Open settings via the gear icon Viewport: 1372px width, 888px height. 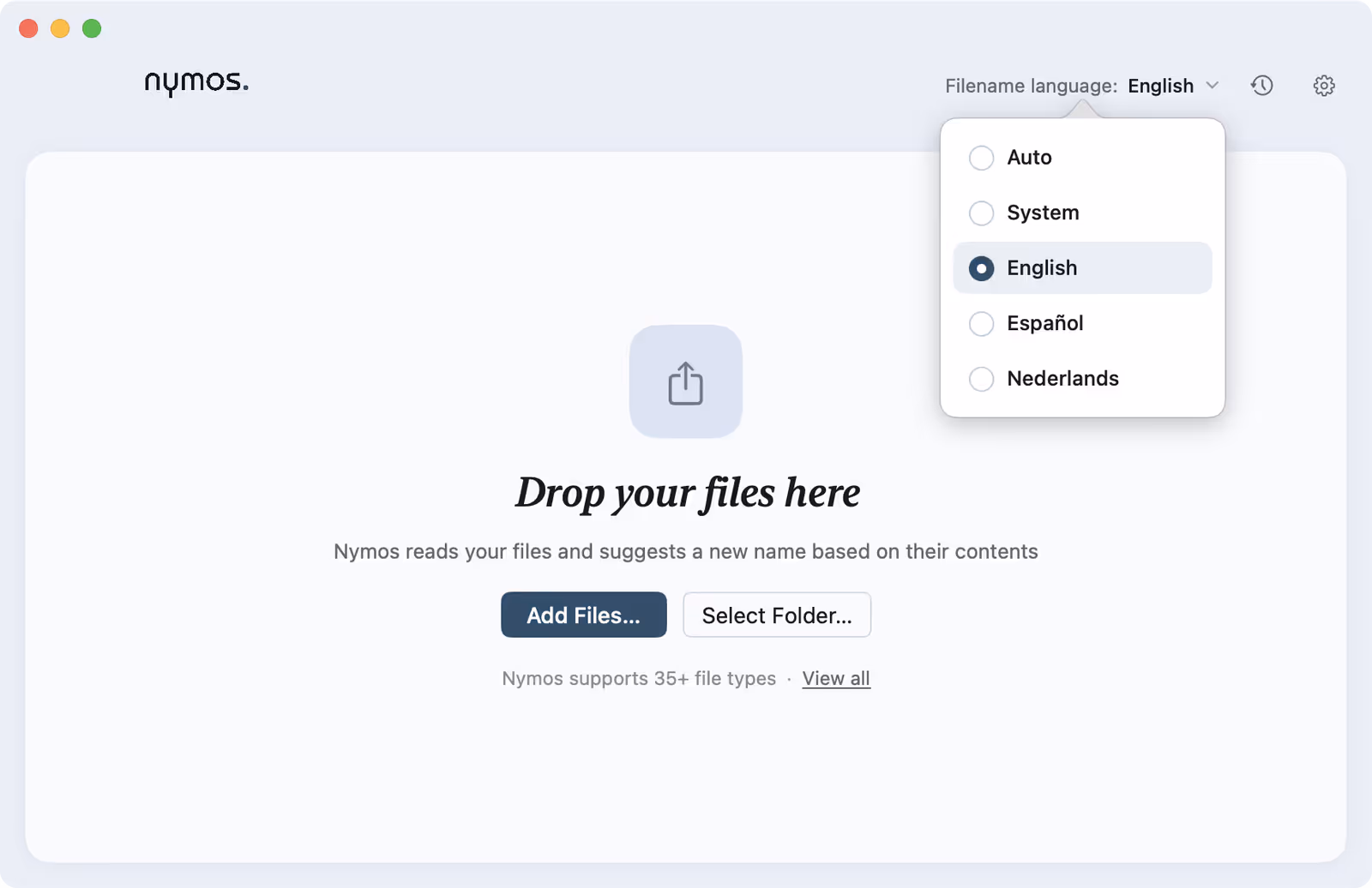point(1324,86)
